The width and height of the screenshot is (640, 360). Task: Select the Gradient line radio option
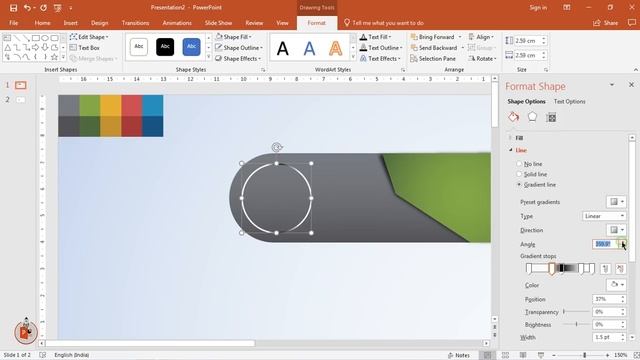tap(536, 185)
